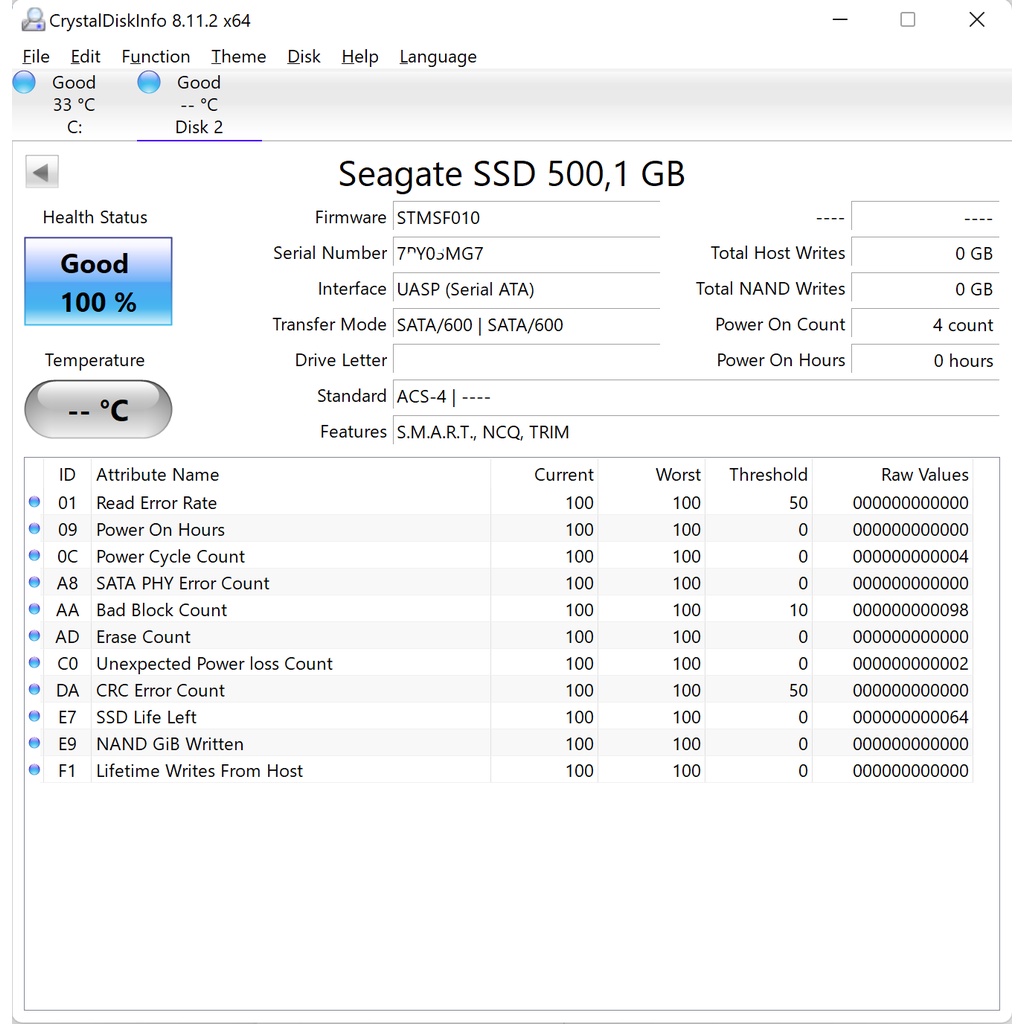Click the Features field S.M.A.R.T., NCQ, TRIM
1024x1024 pixels.
tap(696, 432)
